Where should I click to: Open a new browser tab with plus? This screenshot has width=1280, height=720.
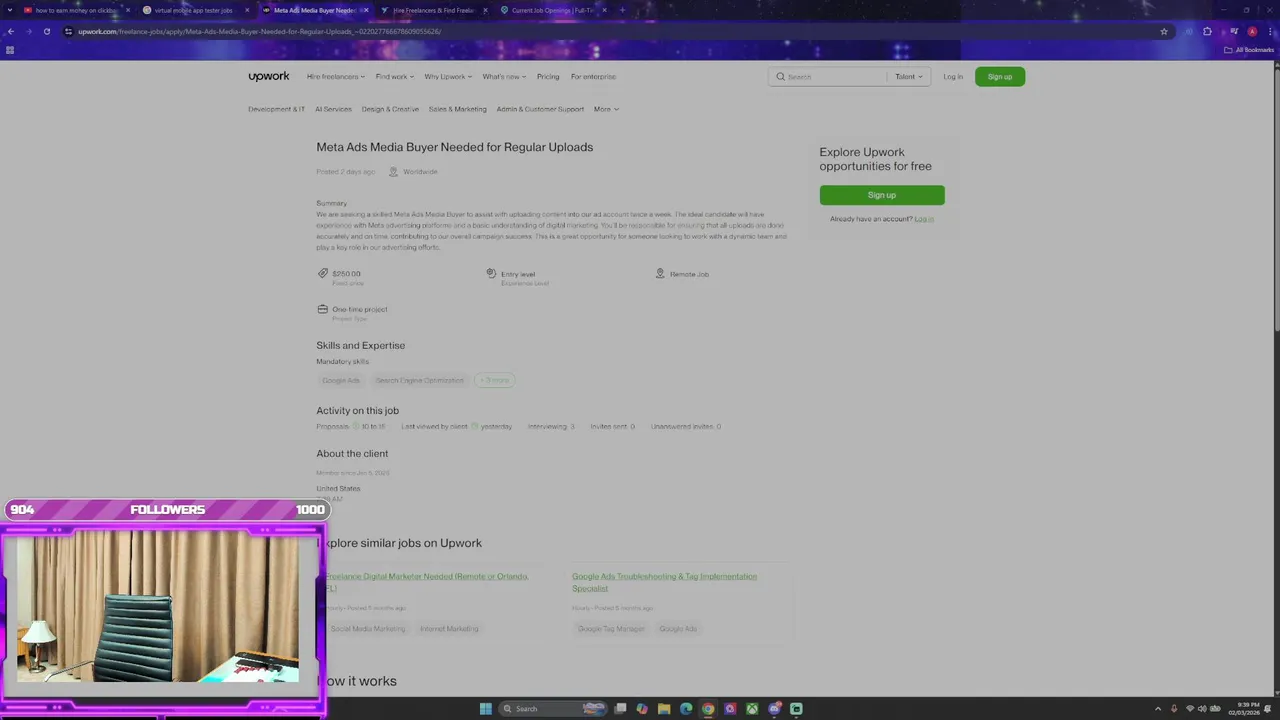pos(622,10)
